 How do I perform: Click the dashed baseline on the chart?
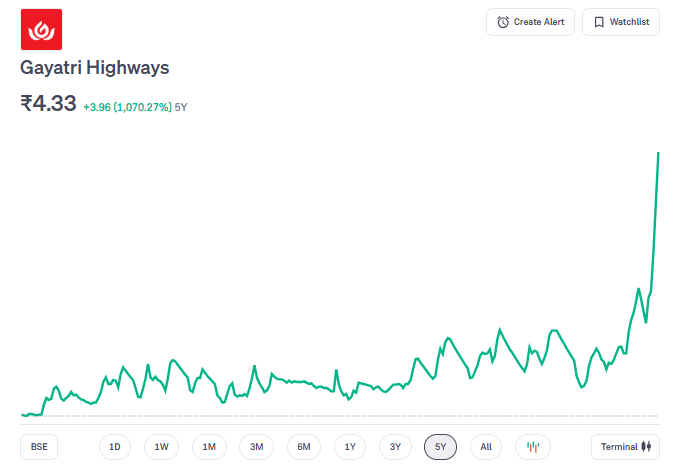click(340, 416)
